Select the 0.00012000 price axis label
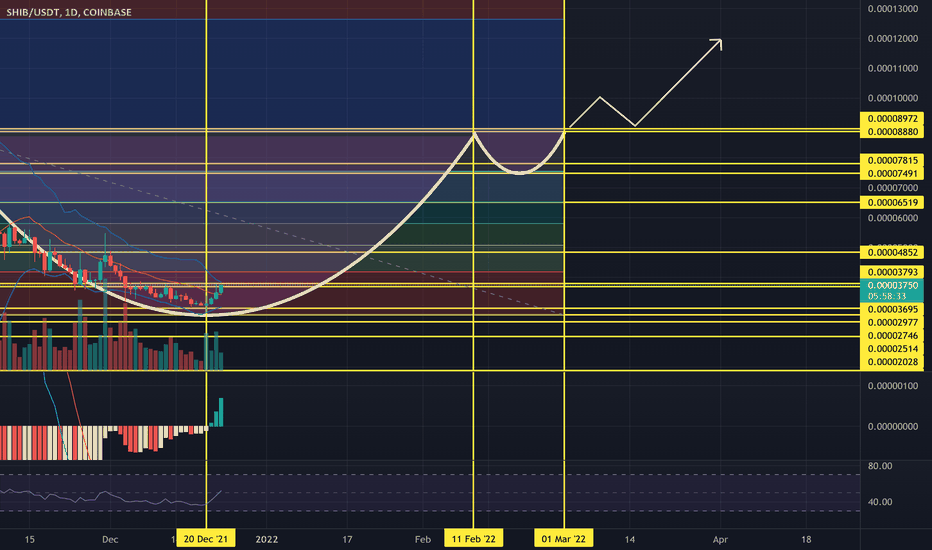932x550 pixels. (893, 39)
